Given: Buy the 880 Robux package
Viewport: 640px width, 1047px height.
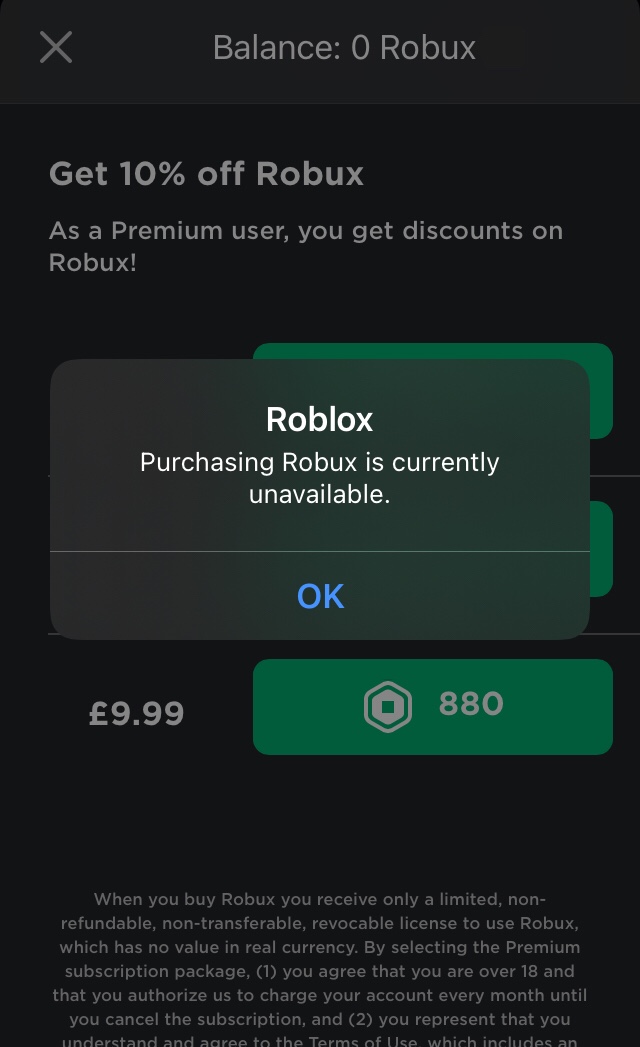Looking at the screenshot, I should [432, 706].
